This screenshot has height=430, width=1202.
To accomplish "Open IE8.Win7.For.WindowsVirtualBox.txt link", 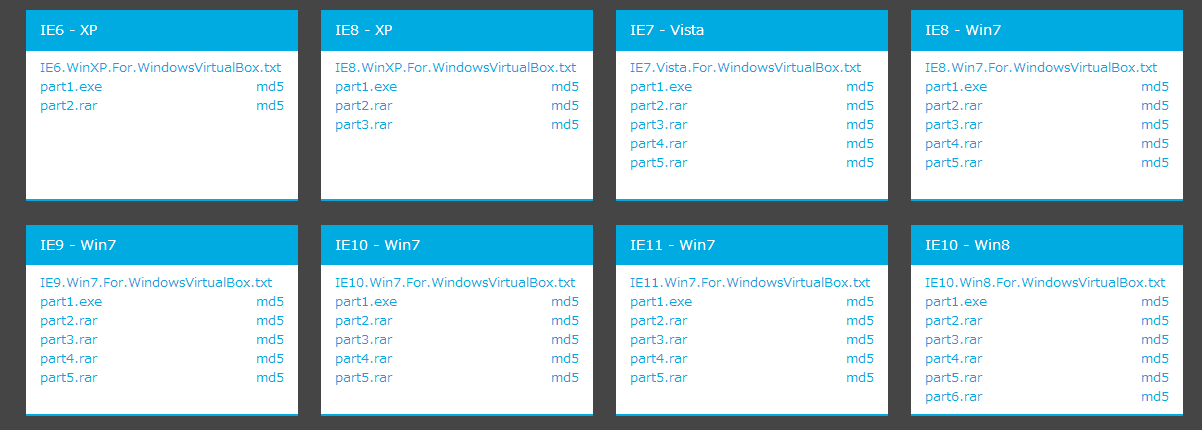I will click(x=1041, y=68).
